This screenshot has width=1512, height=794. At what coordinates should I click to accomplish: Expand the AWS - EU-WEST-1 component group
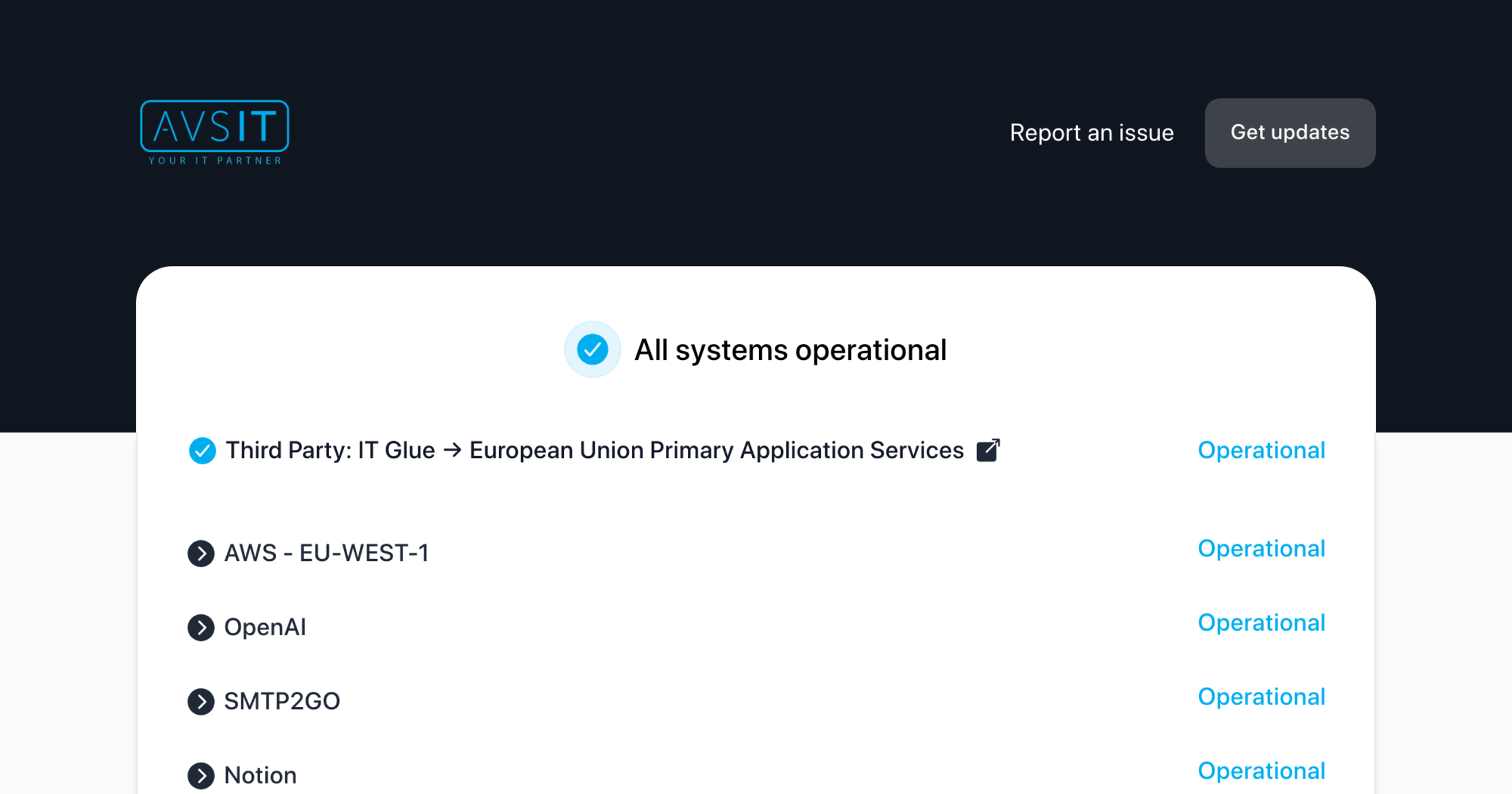point(326,553)
